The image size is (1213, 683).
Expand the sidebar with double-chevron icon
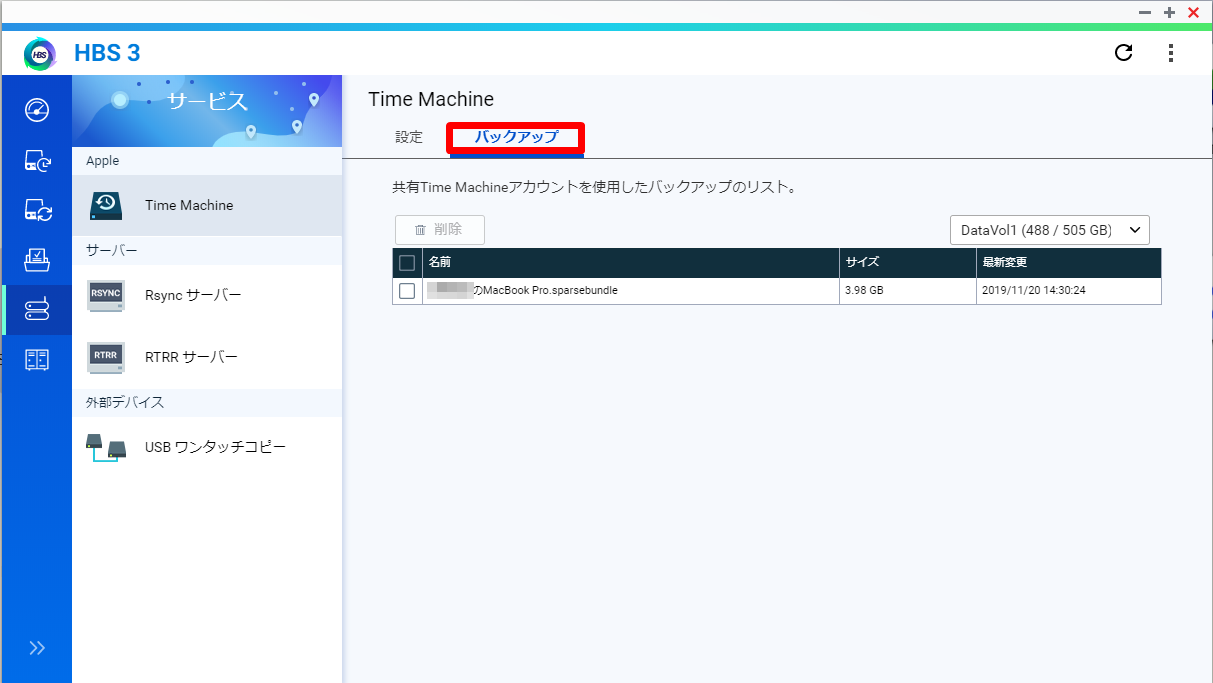pyautogui.click(x=37, y=647)
